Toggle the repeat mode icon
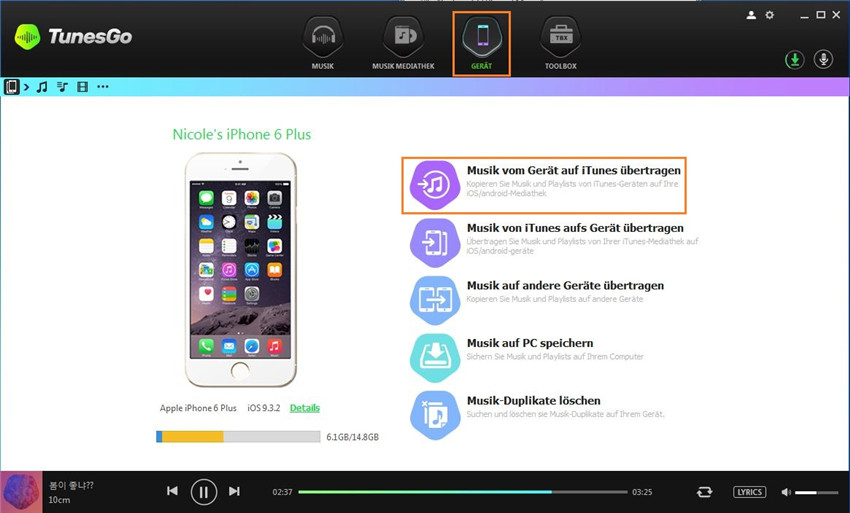The image size is (850, 513). [704, 492]
